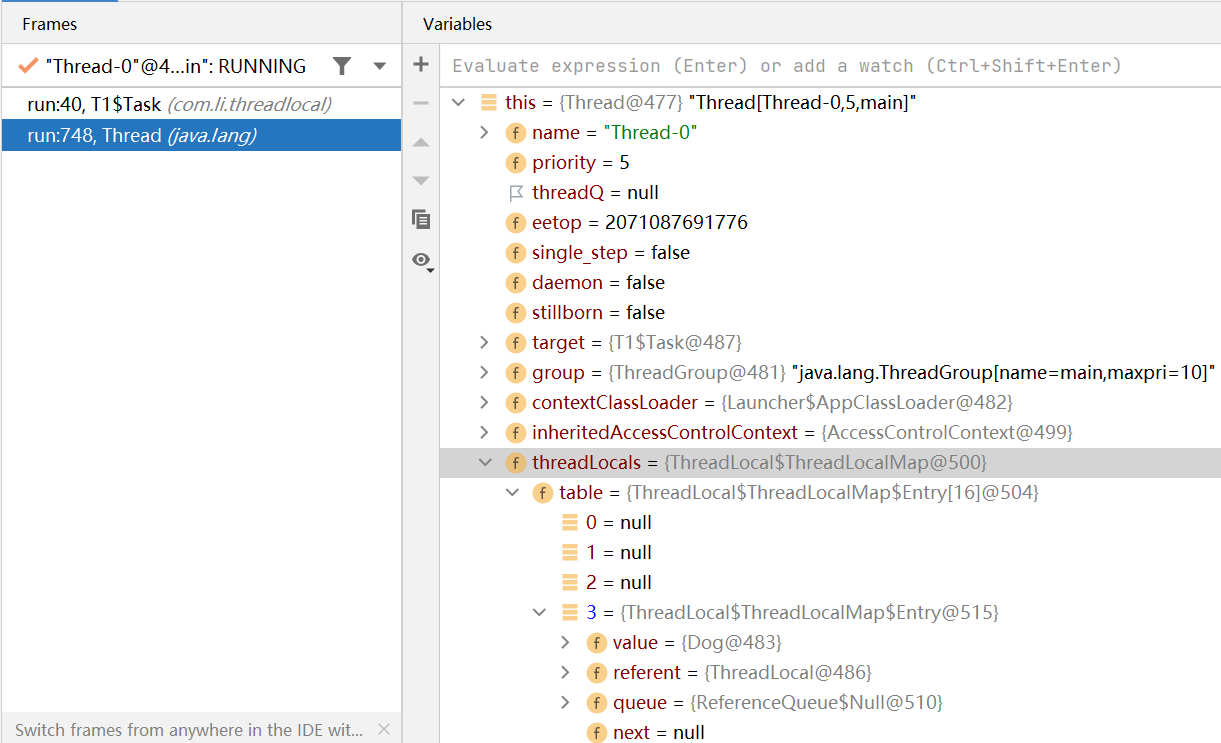Select the single_step = false row
1221x743 pixels.
pyautogui.click(x=830, y=253)
